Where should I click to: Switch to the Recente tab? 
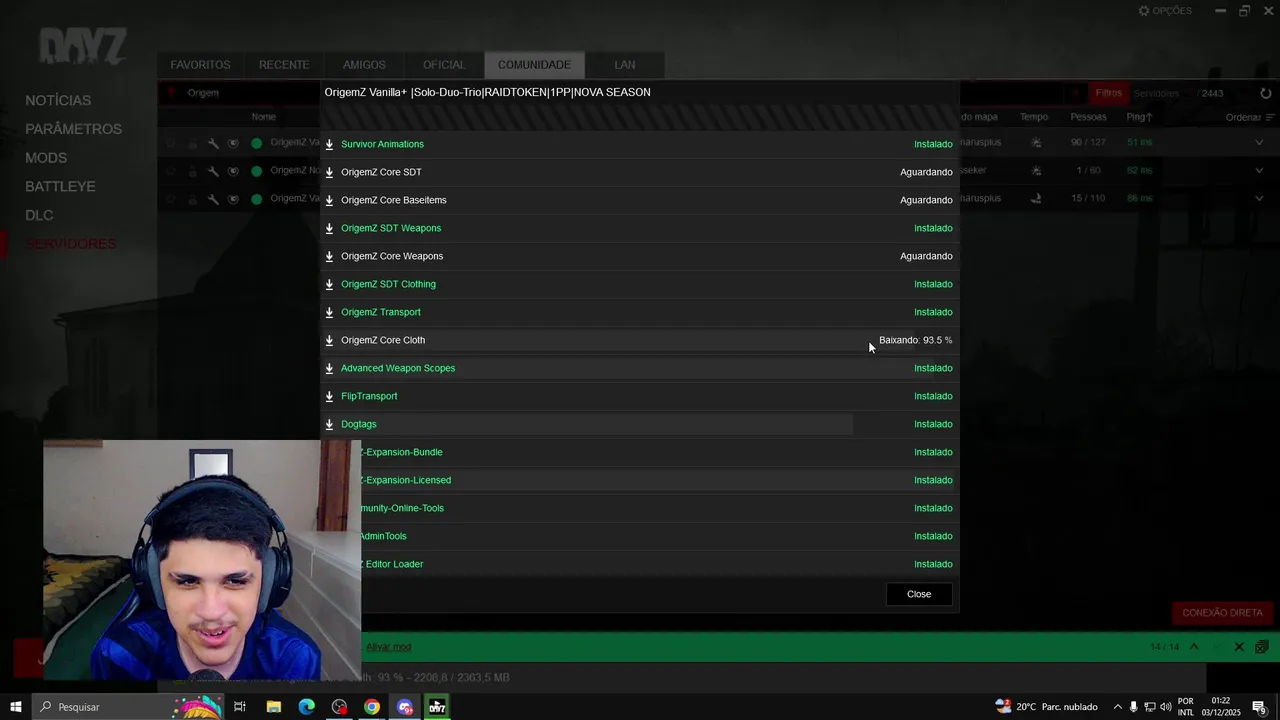point(284,65)
